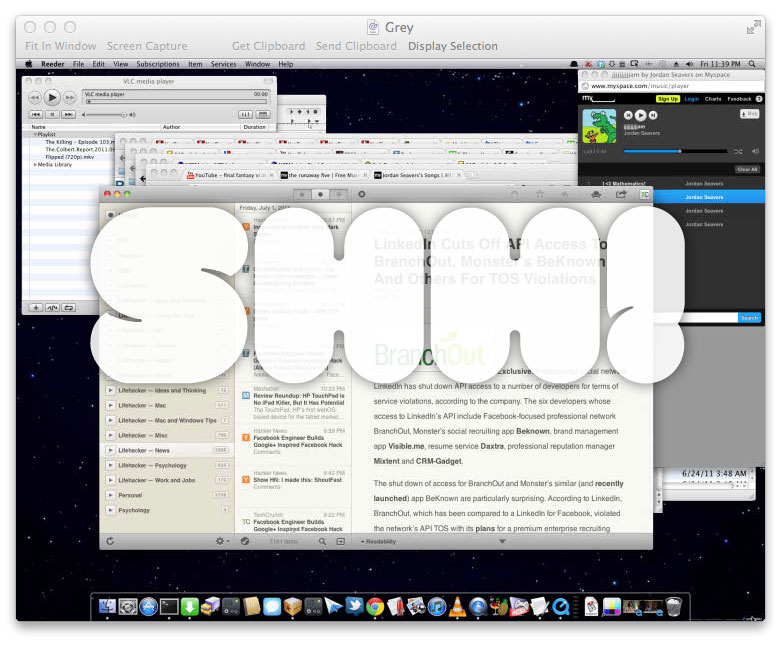This screenshot has width=782, height=647.
Task: Click Screen Capture in Grey toolbar
Action: click(x=147, y=46)
